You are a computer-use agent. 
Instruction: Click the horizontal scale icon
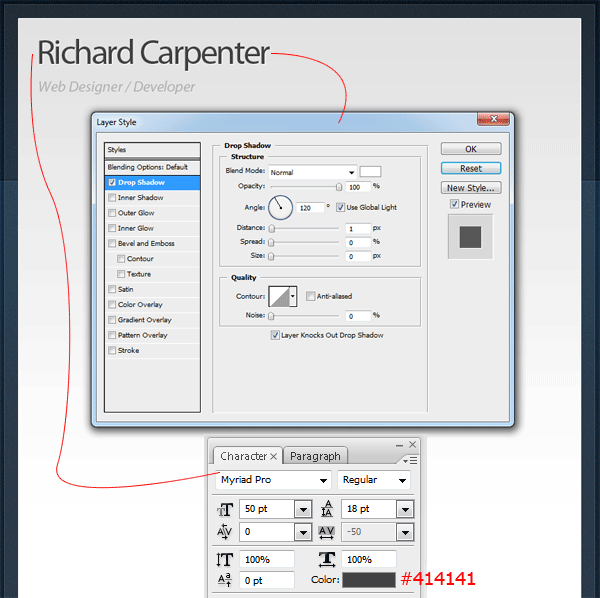coord(327,559)
